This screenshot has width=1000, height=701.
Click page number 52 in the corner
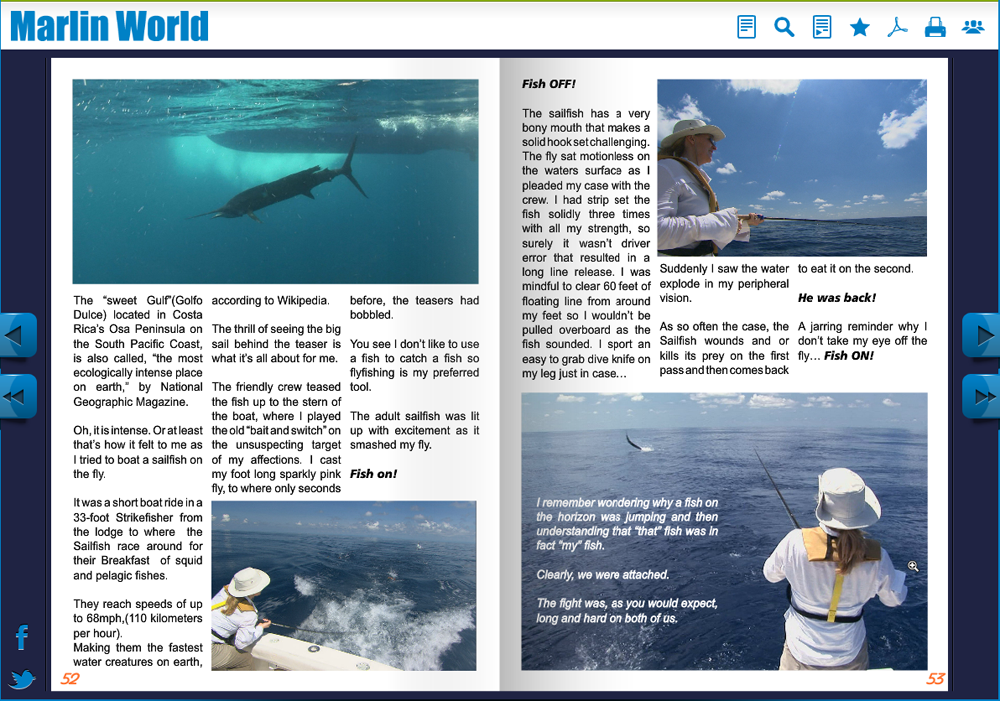pyautogui.click(x=70, y=679)
